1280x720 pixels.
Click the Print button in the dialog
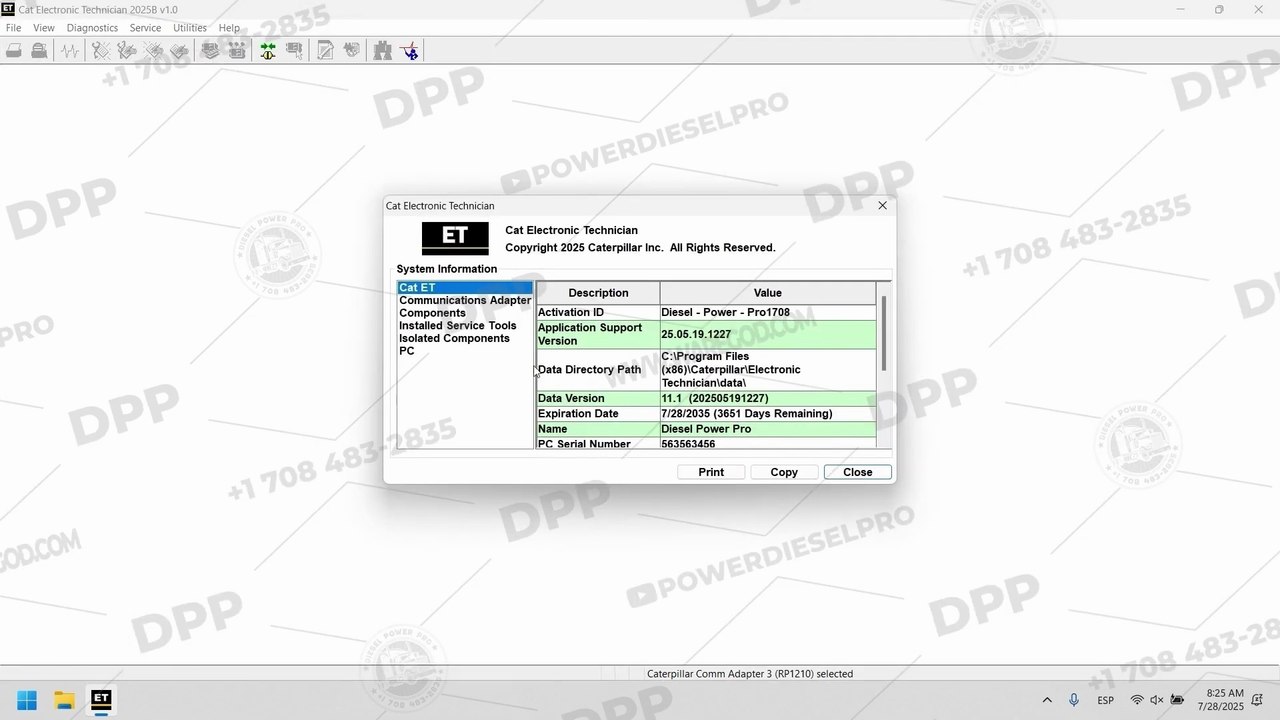pos(711,472)
